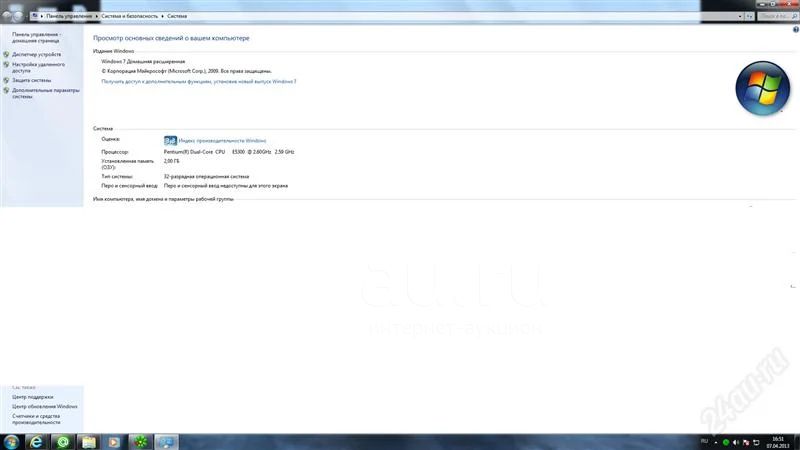Click the Windows 7 Домашняя расширенная edition text
Image resolution: width=800 pixels, height=450 pixels.
coord(143,61)
